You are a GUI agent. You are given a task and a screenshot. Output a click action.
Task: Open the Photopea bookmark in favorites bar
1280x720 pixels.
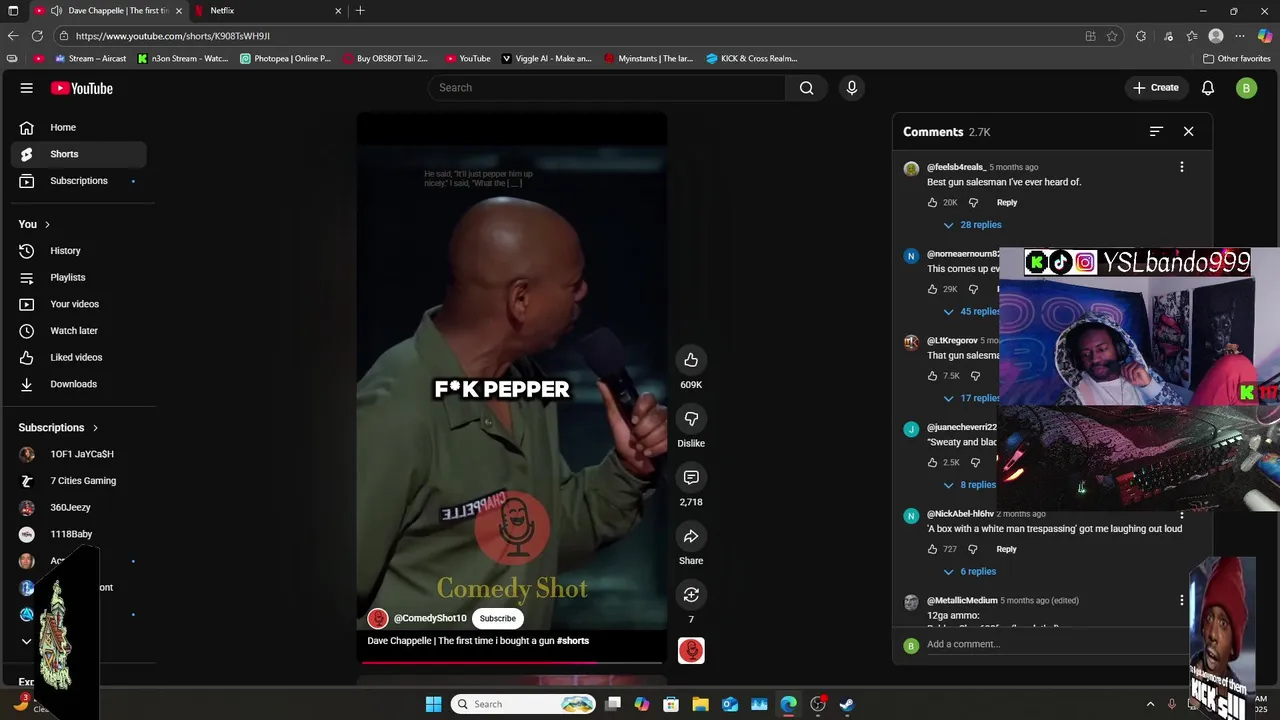(285, 59)
